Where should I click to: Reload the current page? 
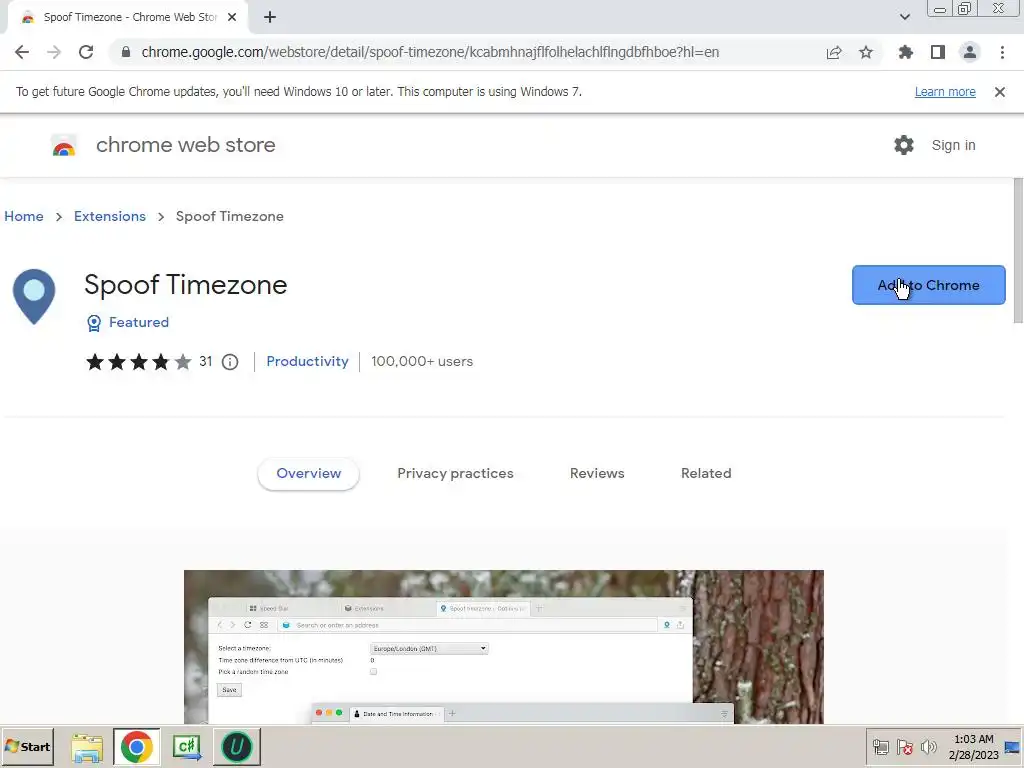86,52
